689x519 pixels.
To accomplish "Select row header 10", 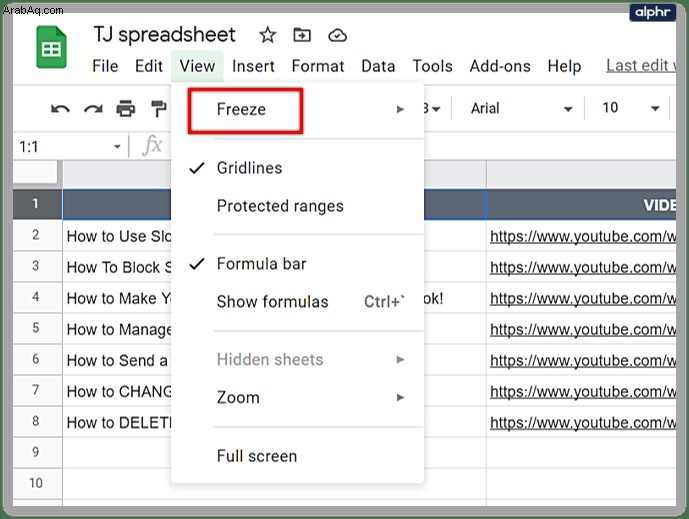I will click(37, 483).
